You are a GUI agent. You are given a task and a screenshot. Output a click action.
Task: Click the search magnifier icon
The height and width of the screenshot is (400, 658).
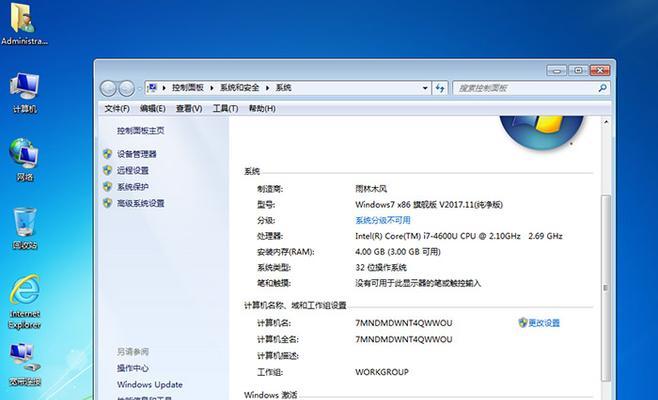(603, 88)
